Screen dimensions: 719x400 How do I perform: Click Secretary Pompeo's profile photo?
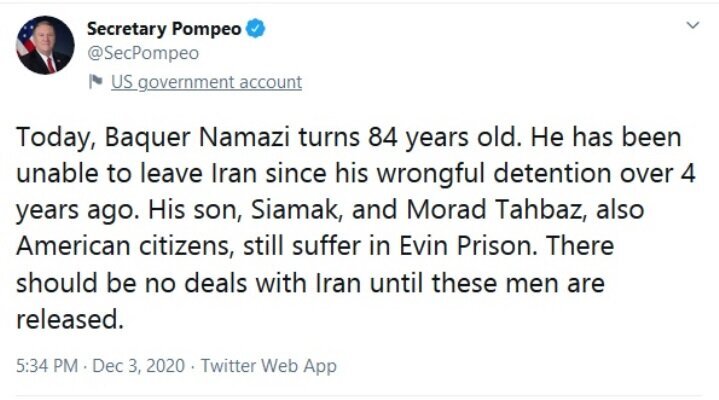click(45, 45)
